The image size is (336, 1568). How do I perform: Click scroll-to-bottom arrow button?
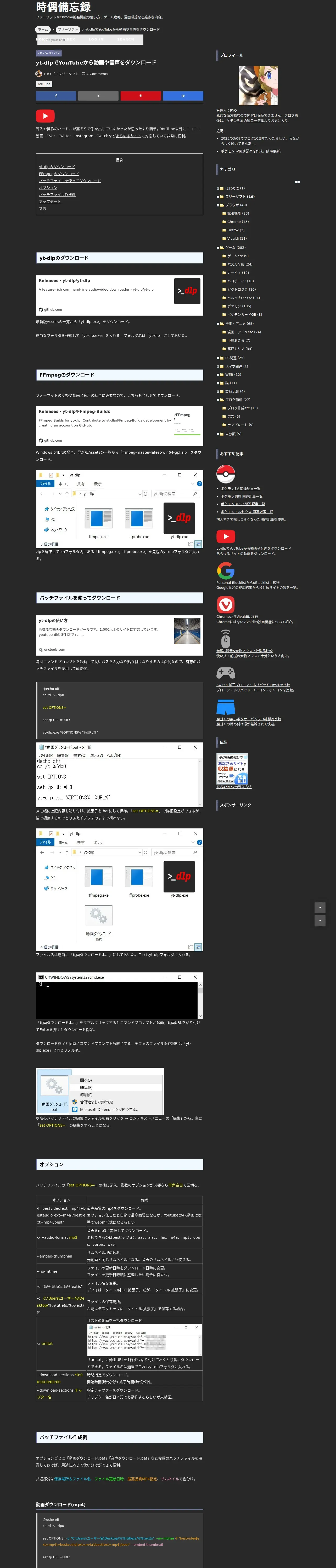[320, 921]
